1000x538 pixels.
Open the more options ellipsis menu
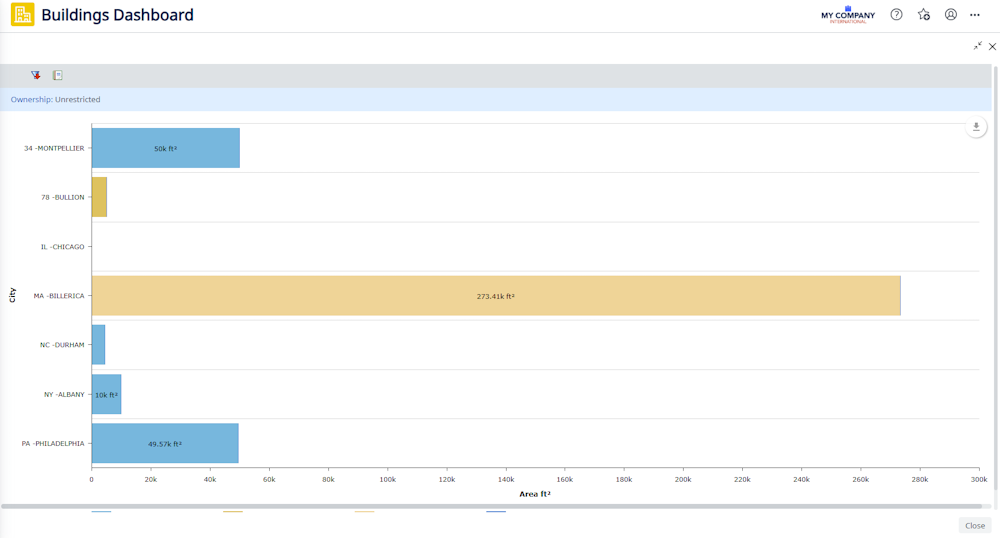[x=974, y=15]
